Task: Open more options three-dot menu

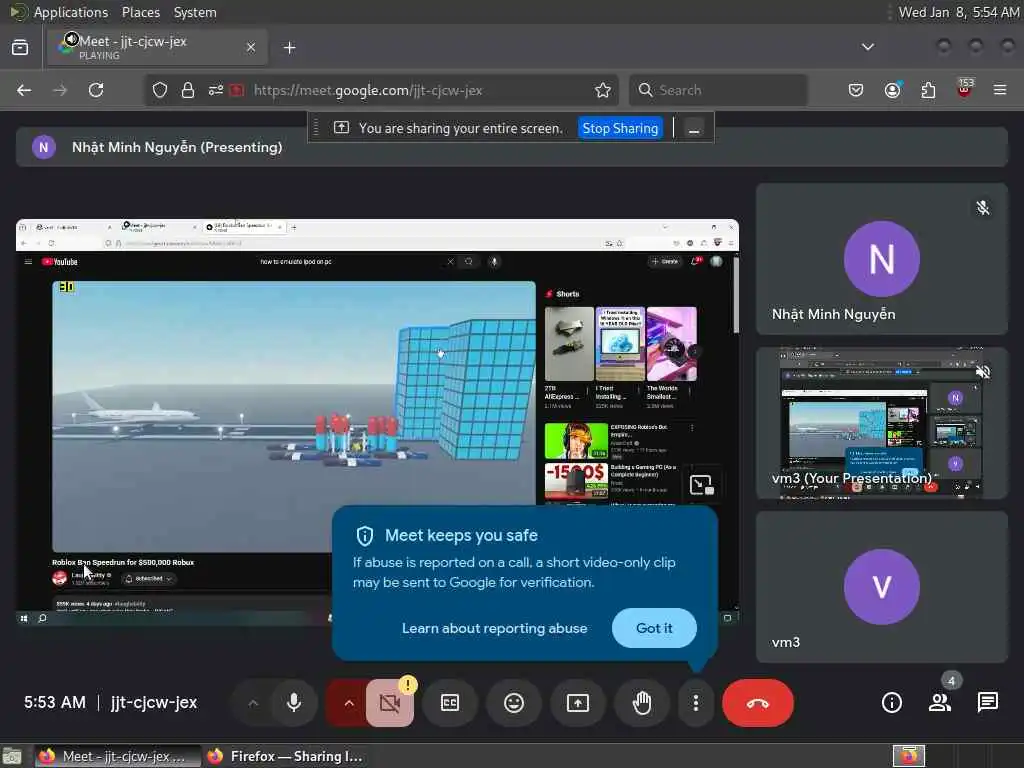Action: pos(696,703)
